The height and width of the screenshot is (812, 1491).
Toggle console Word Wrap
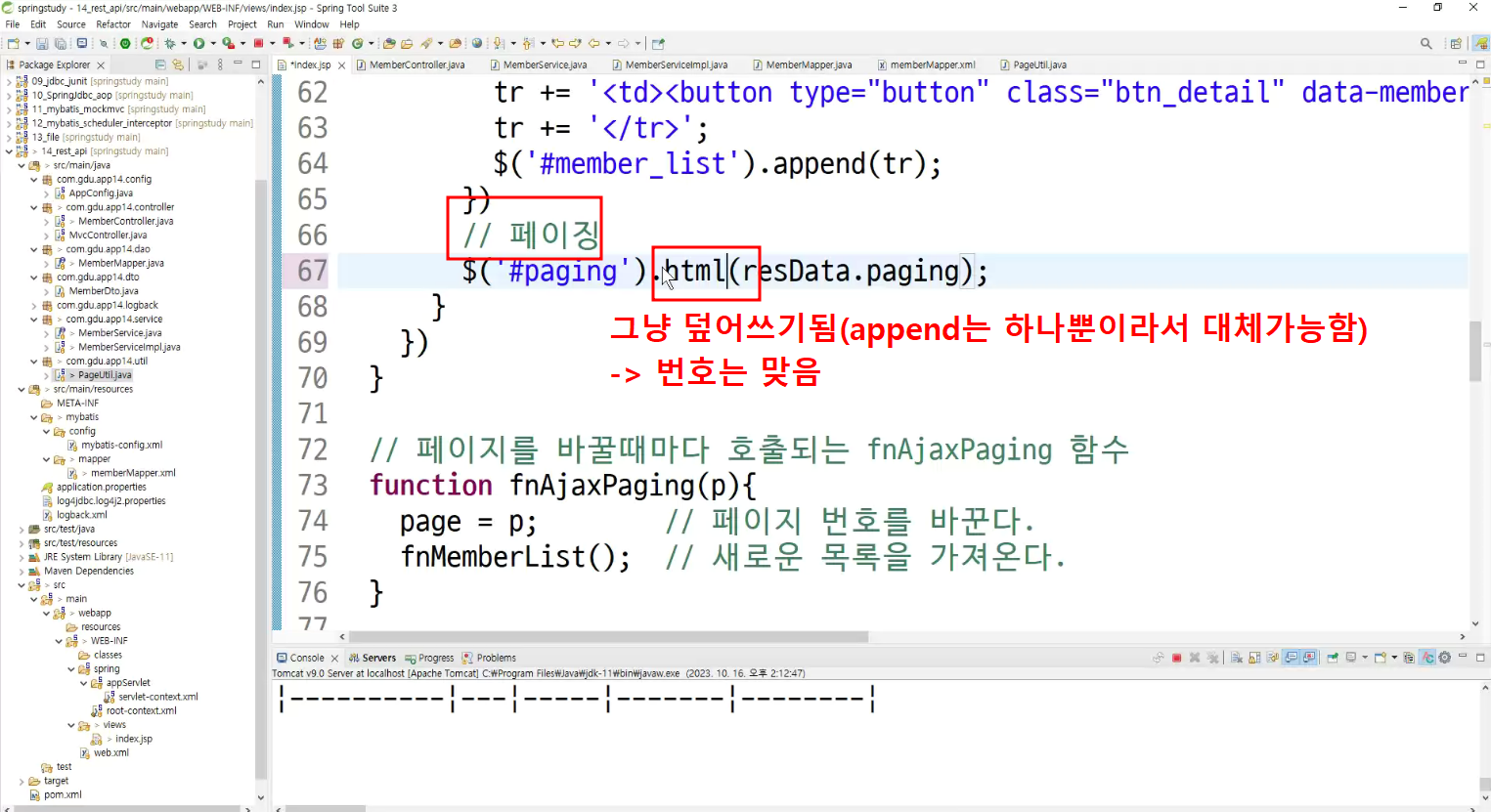coord(1272,658)
